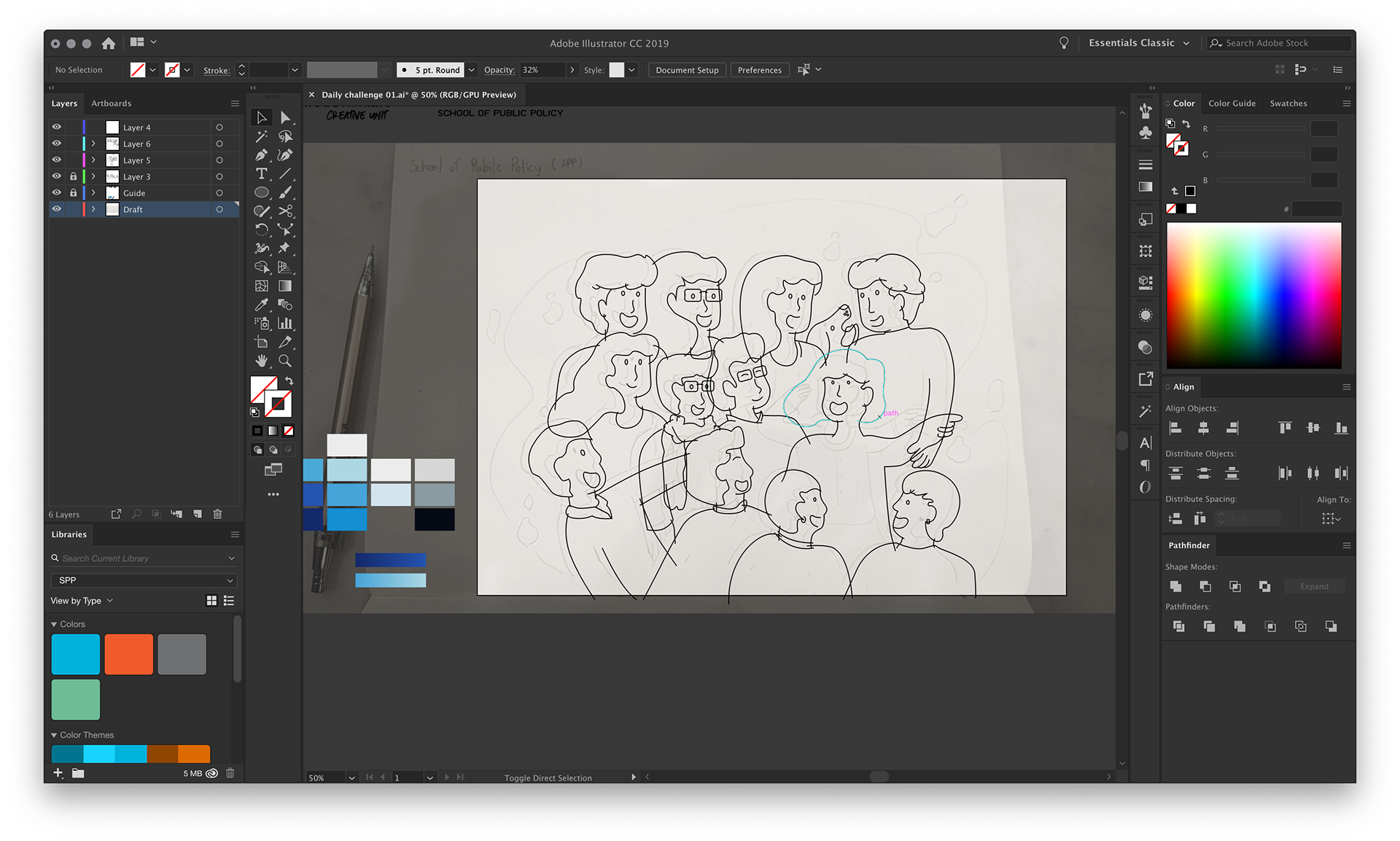The image size is (1400, 841).
Task: Select the Hand tool
Action: point(261,361)
